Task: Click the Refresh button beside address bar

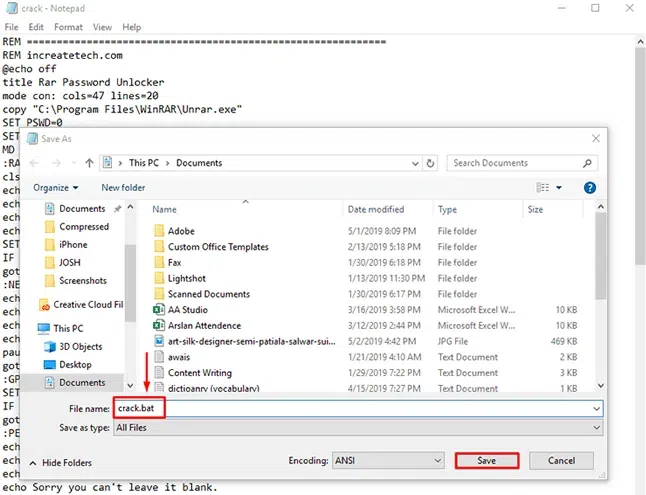Action: point(430,163)
